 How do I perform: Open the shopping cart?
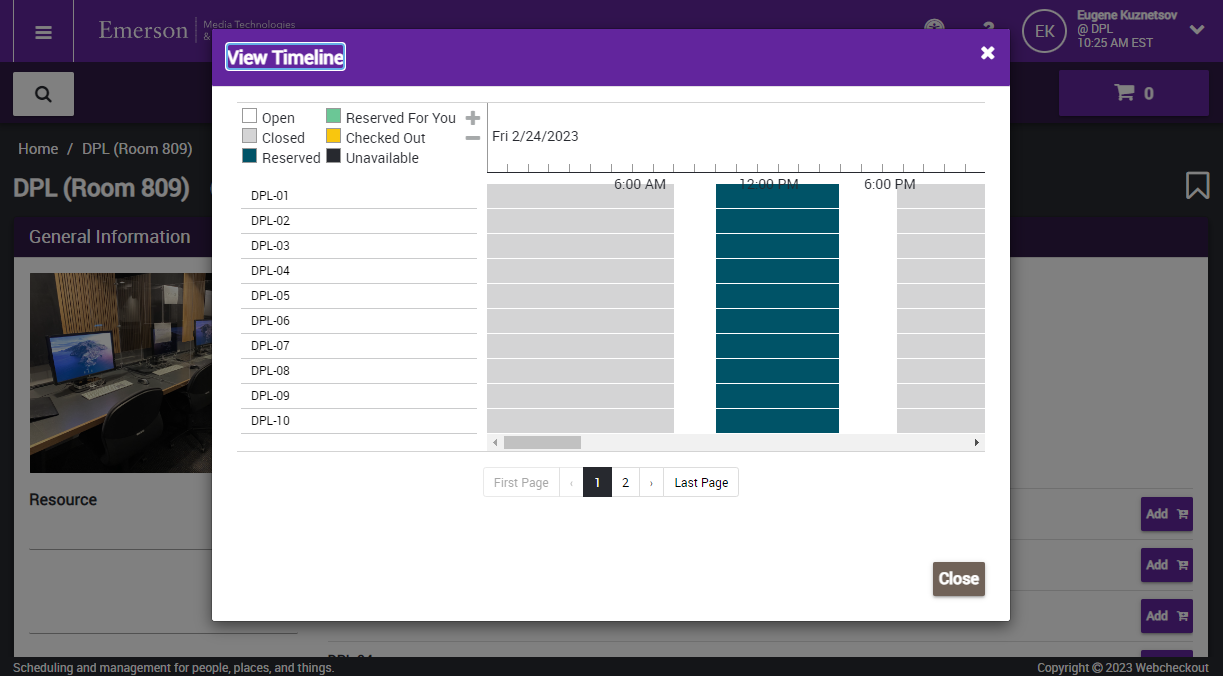point(1134,93)
